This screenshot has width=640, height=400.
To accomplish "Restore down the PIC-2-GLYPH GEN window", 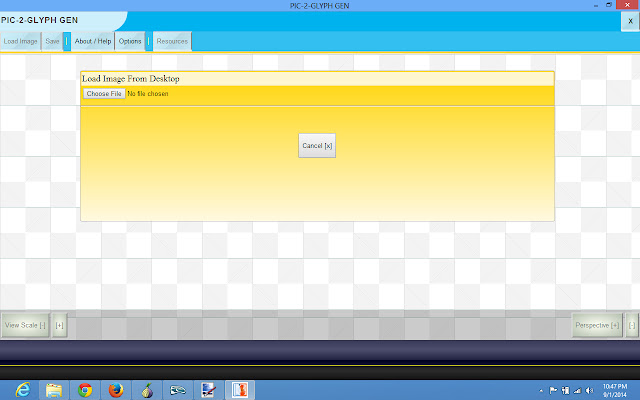I will 609,5.
